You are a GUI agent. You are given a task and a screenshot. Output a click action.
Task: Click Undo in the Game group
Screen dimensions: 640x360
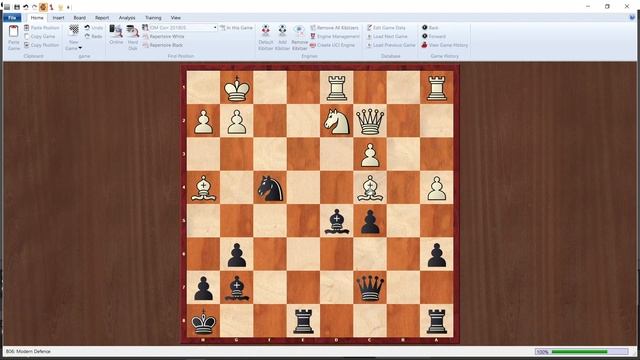click(94, 28)
